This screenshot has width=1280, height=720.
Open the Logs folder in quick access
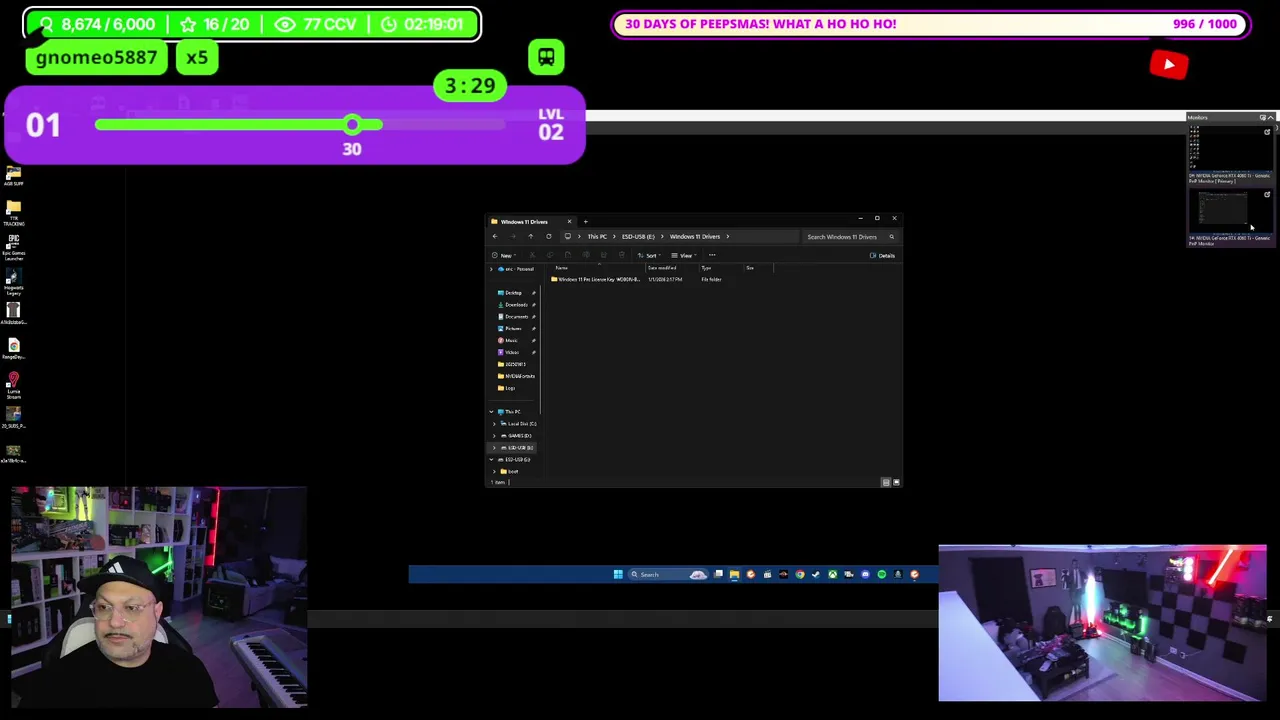pos(510,388)
